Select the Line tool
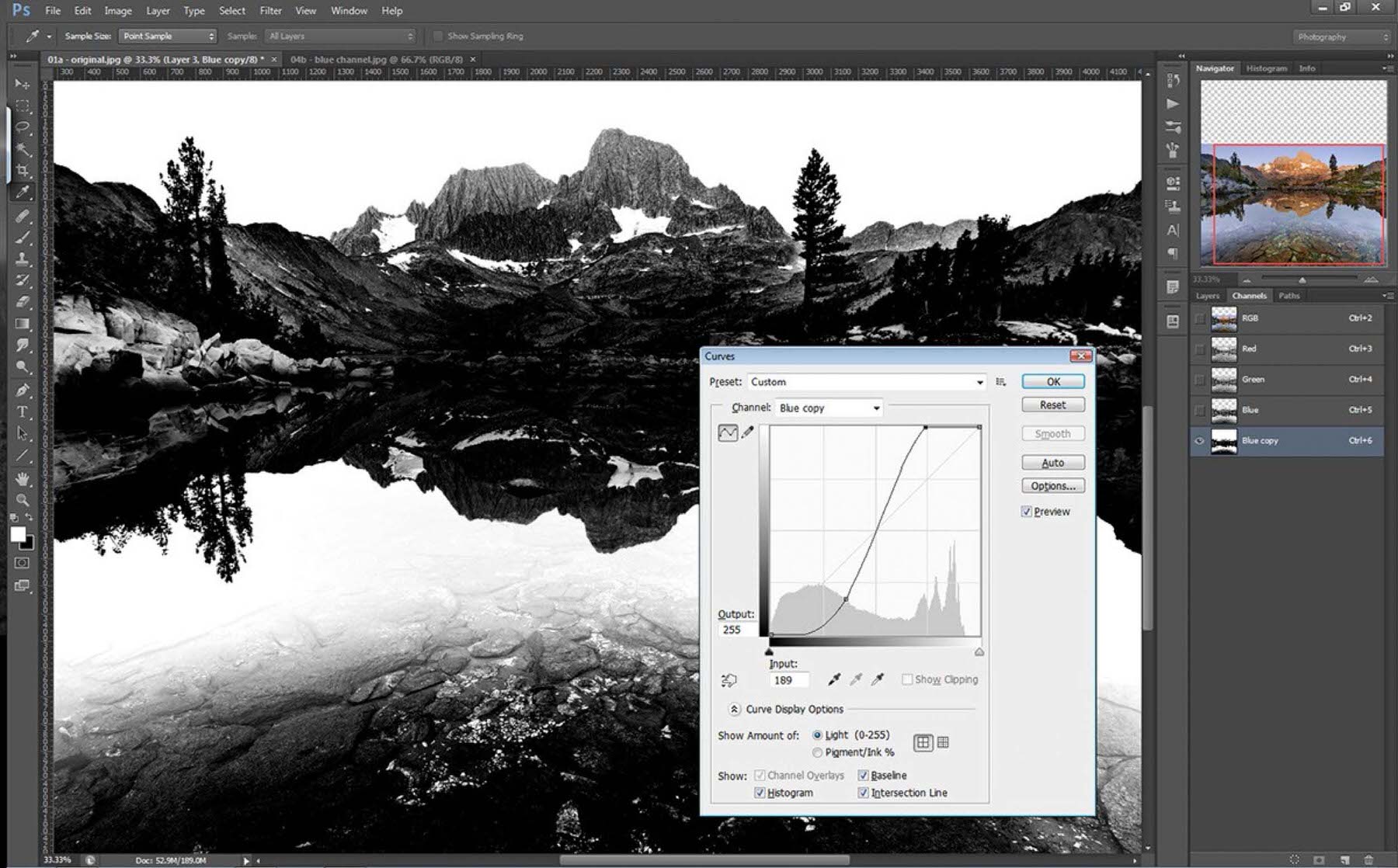1398x868 pixels. [22, 456]
